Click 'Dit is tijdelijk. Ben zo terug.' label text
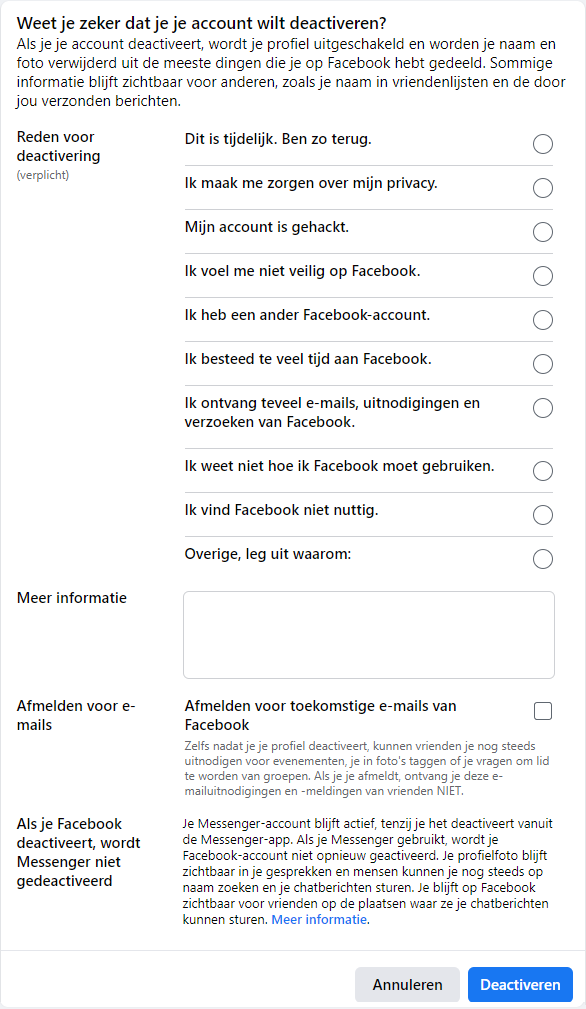The height and width of the screenshot is (1009, 586). [278, 140]
